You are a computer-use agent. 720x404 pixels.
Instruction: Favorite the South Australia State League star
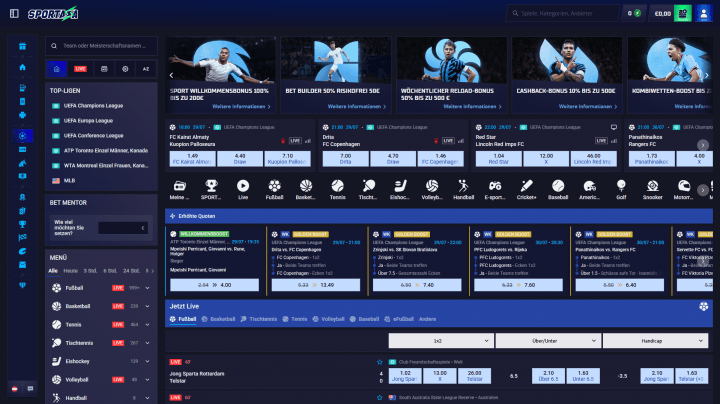click(380, 398)
